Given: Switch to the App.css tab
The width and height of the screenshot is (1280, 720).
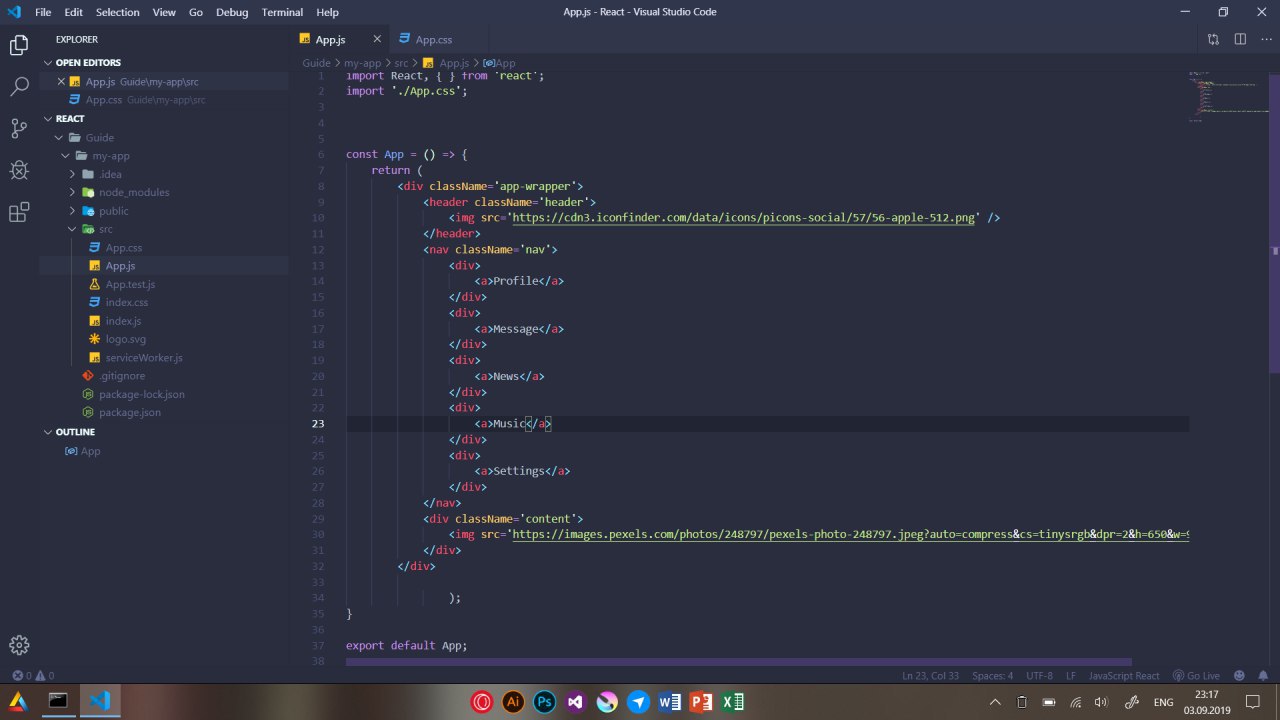Looking at the screenshot, I should [433, 39].
